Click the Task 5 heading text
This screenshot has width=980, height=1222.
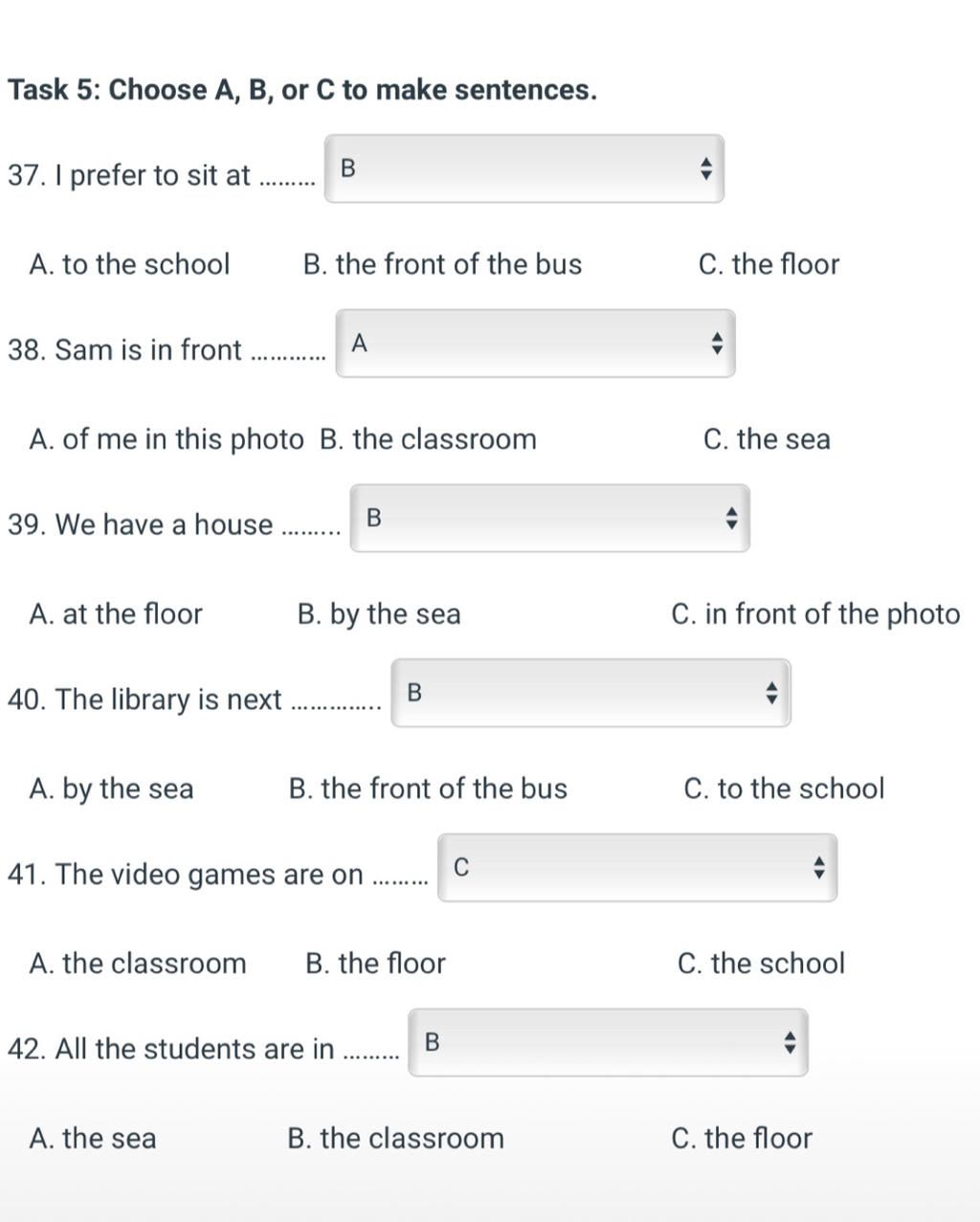click(302, 90)
